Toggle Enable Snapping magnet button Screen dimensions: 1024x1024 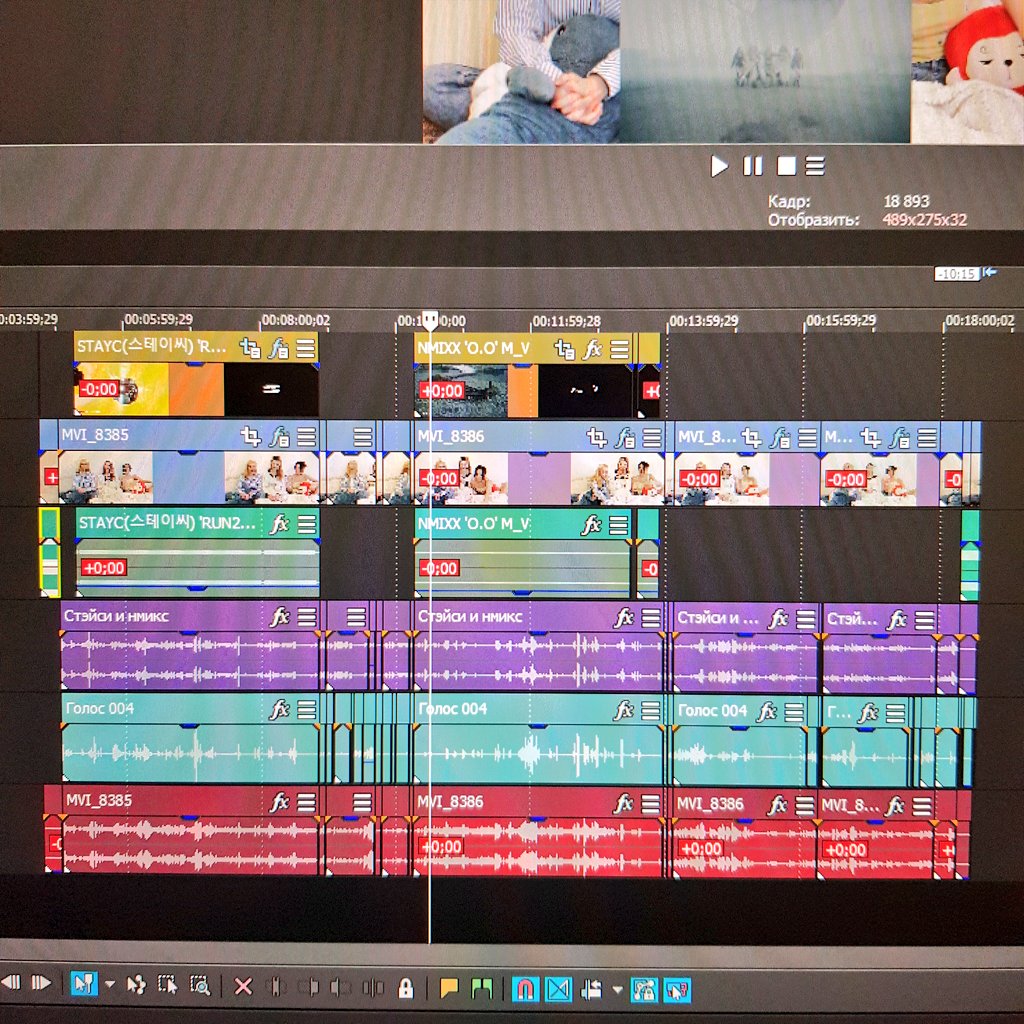coord(525,989)
